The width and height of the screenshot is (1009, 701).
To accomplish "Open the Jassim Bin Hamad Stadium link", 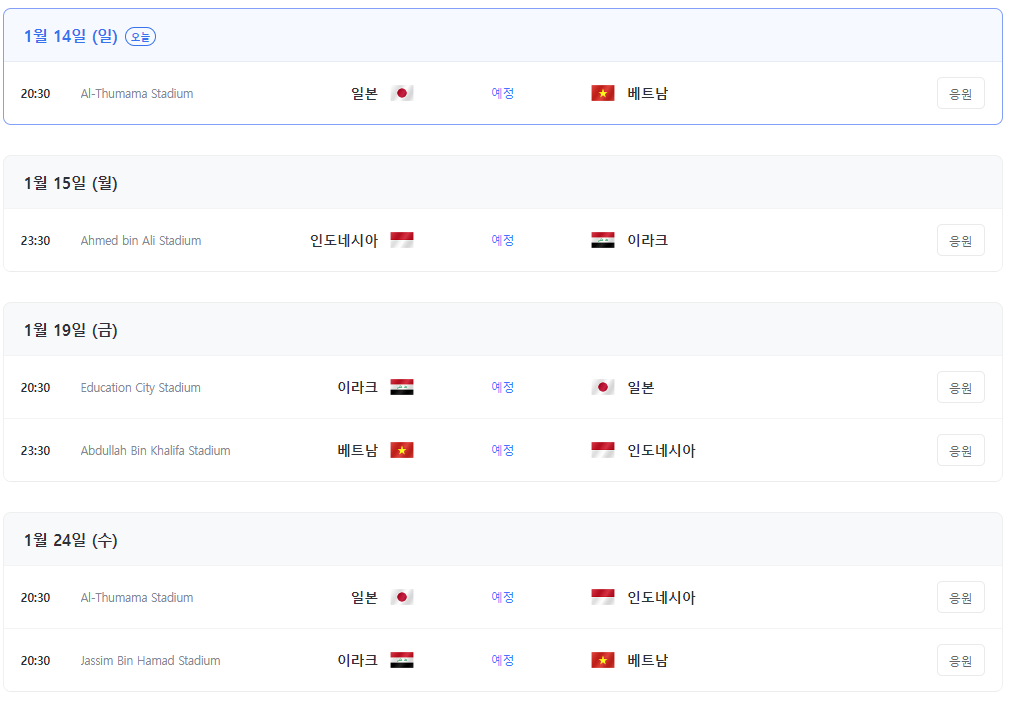I will [x=148, y=660].
